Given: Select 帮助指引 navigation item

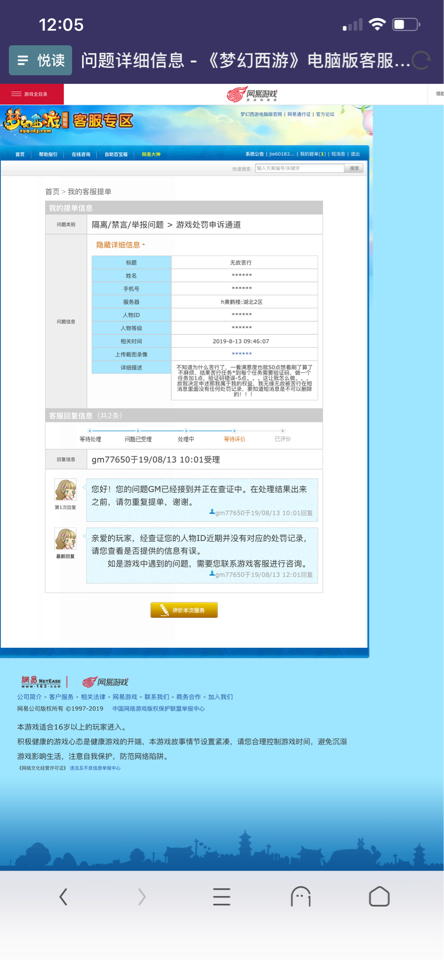Looking at the screenshot, I should [48, 154].
